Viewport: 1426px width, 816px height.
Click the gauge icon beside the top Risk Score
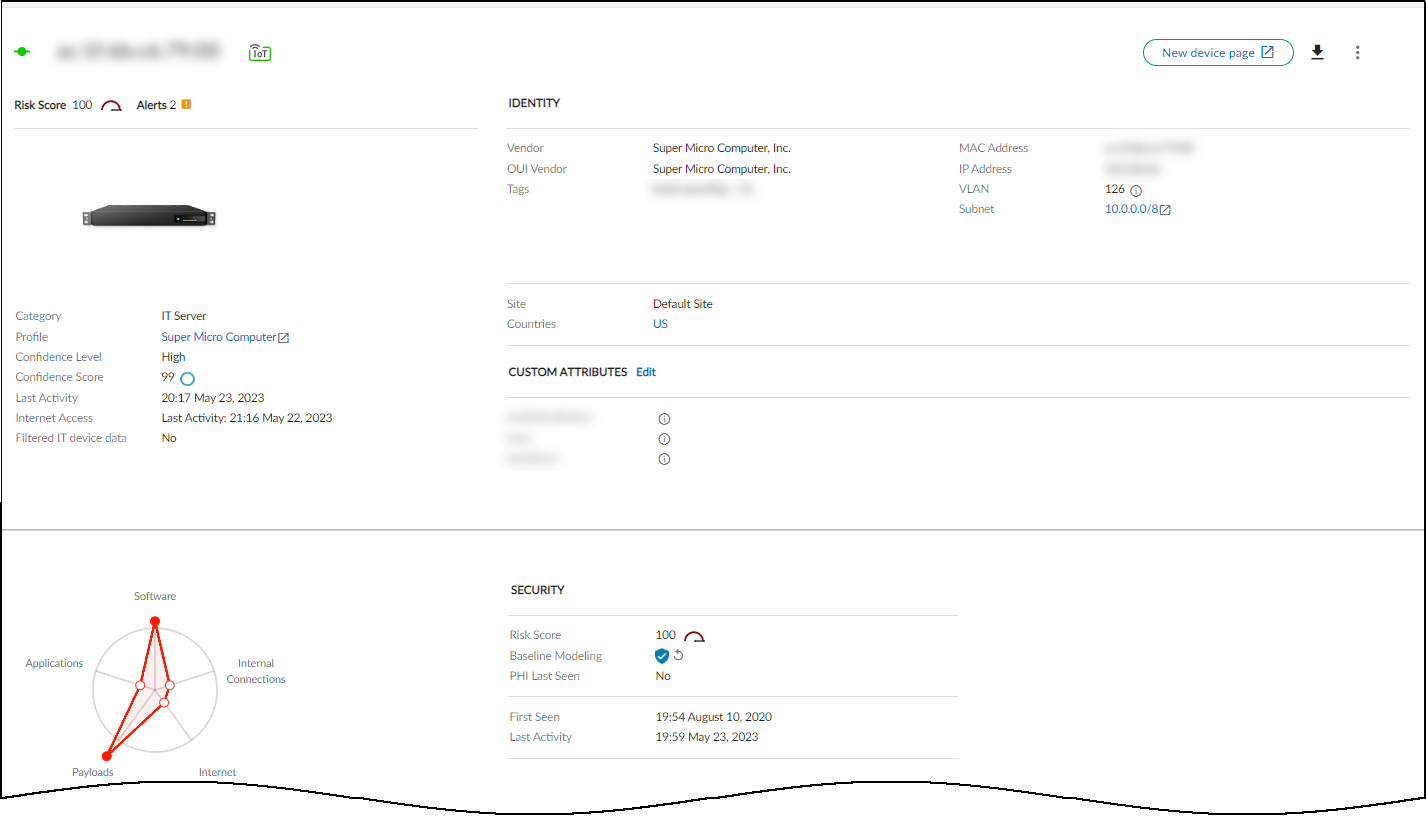coord(111,105)
